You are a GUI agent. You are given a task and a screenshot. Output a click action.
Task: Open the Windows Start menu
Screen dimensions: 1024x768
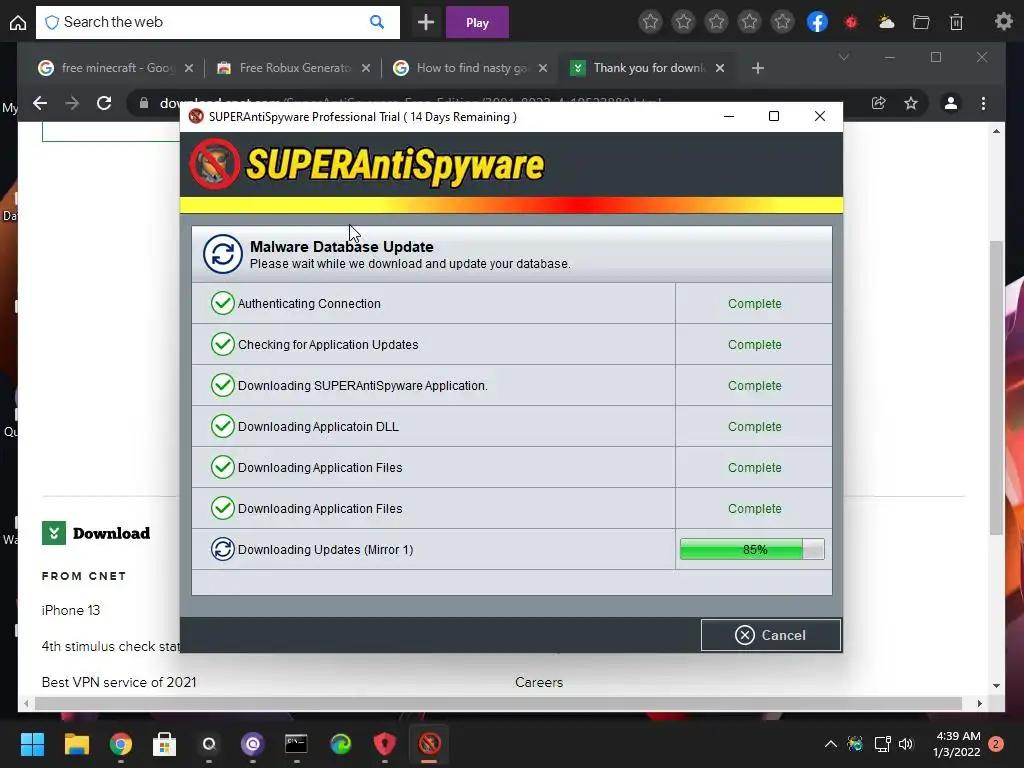(32, 744)
